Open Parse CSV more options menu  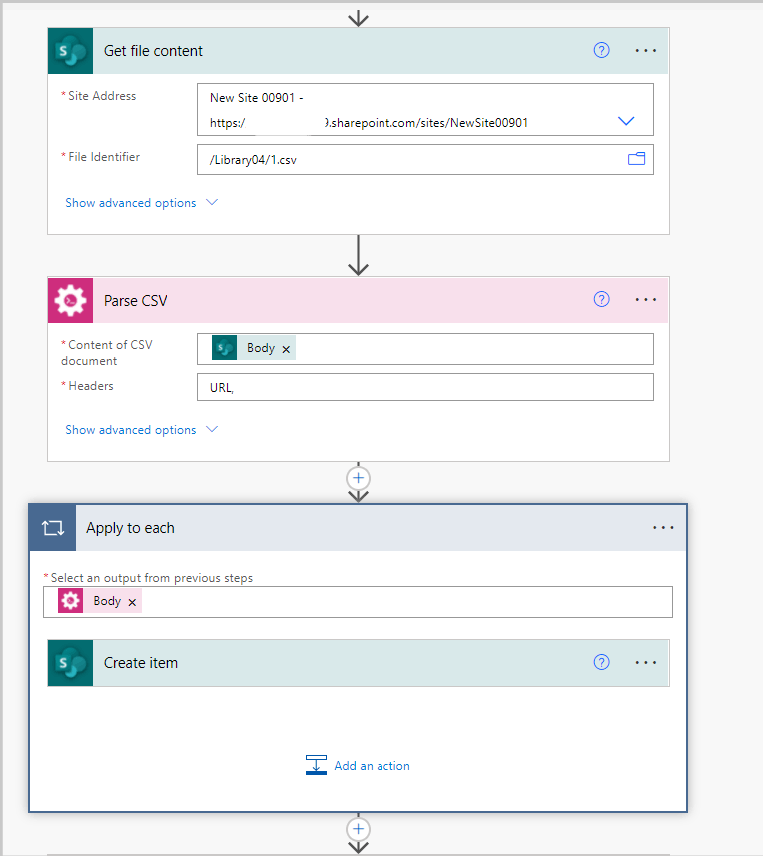point(645,299)
